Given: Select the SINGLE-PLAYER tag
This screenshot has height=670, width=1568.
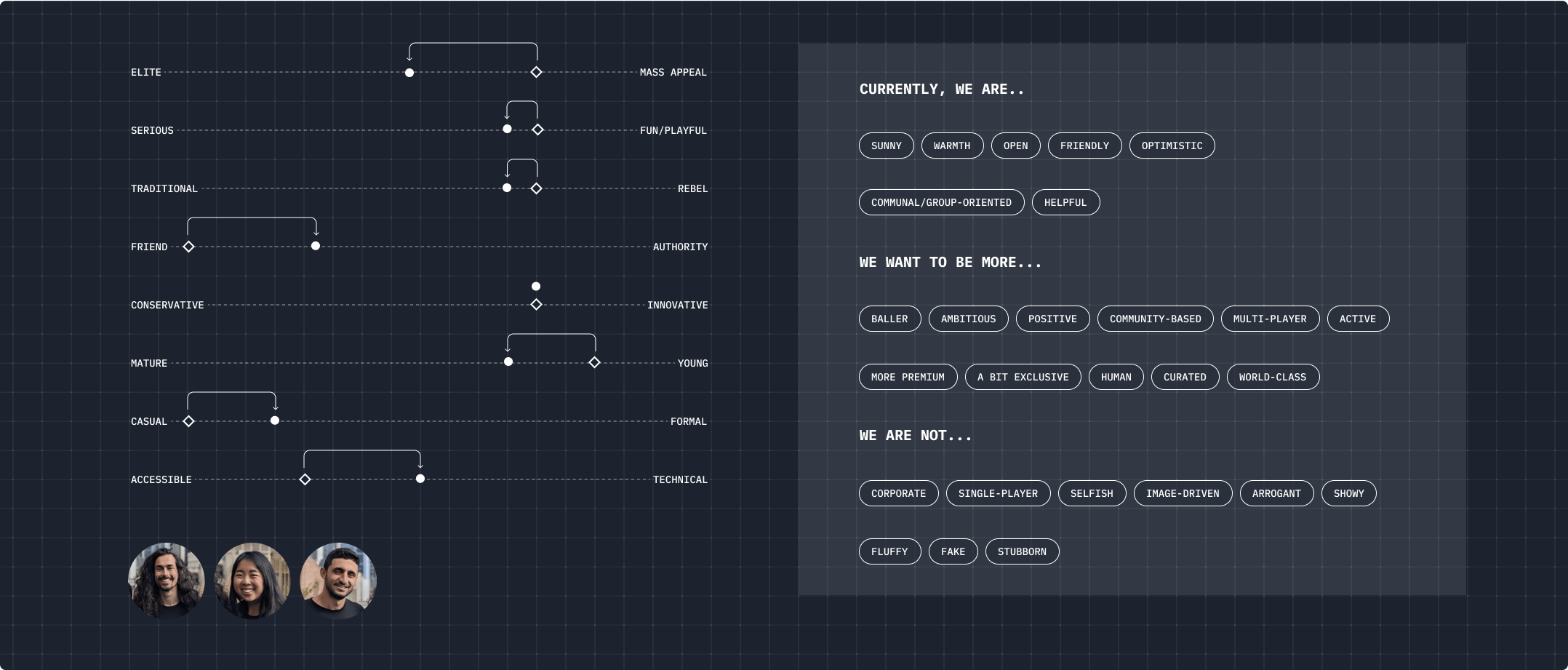Looking at the screenshot, I should coord(998,493).
